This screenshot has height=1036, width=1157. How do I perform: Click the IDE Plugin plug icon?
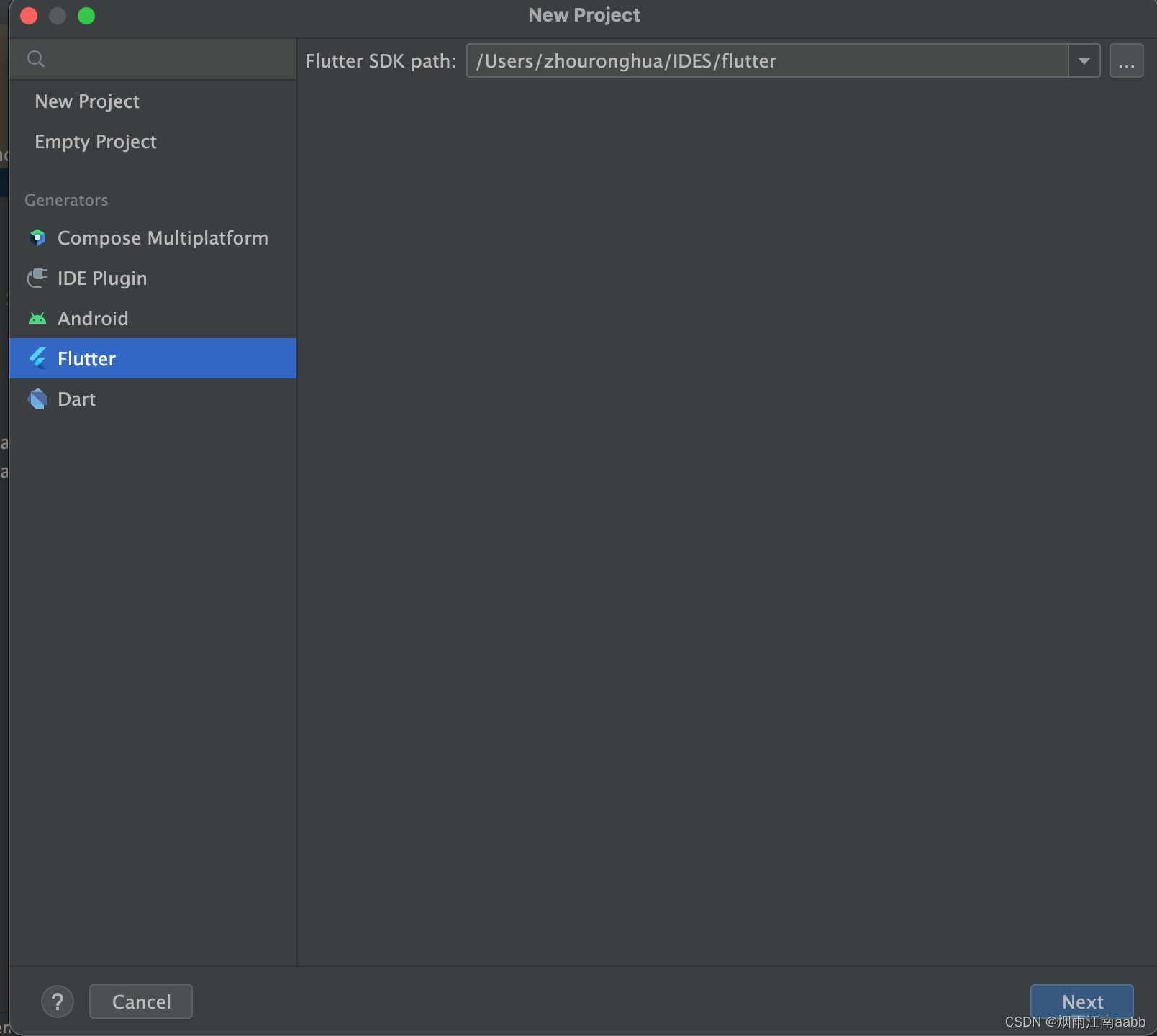37,278
